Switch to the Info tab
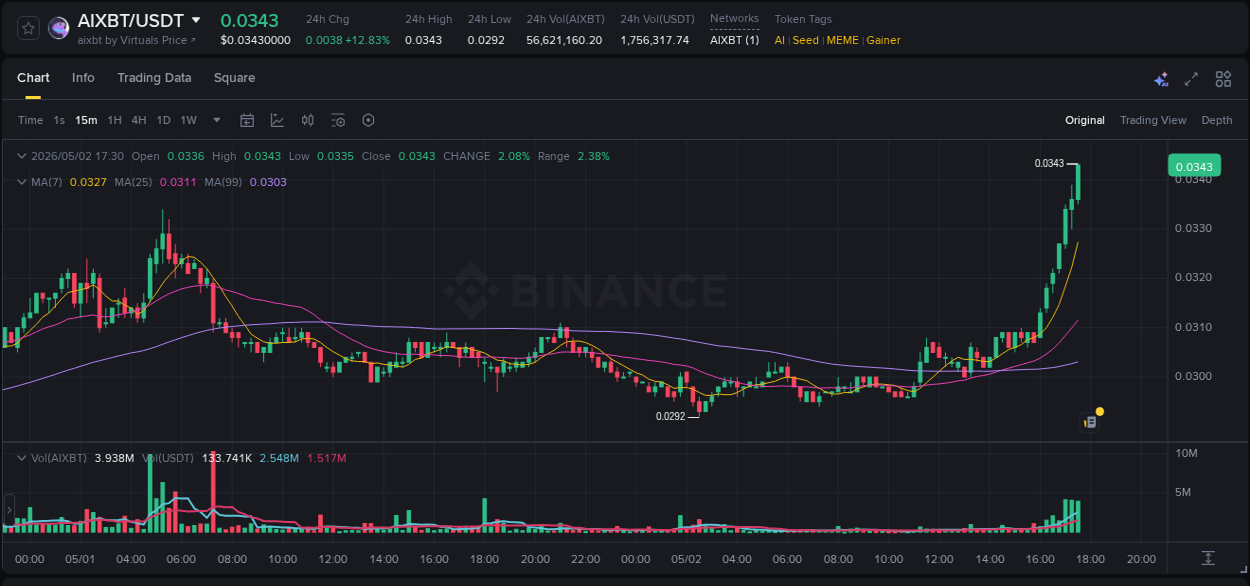 tap(83, 78)
